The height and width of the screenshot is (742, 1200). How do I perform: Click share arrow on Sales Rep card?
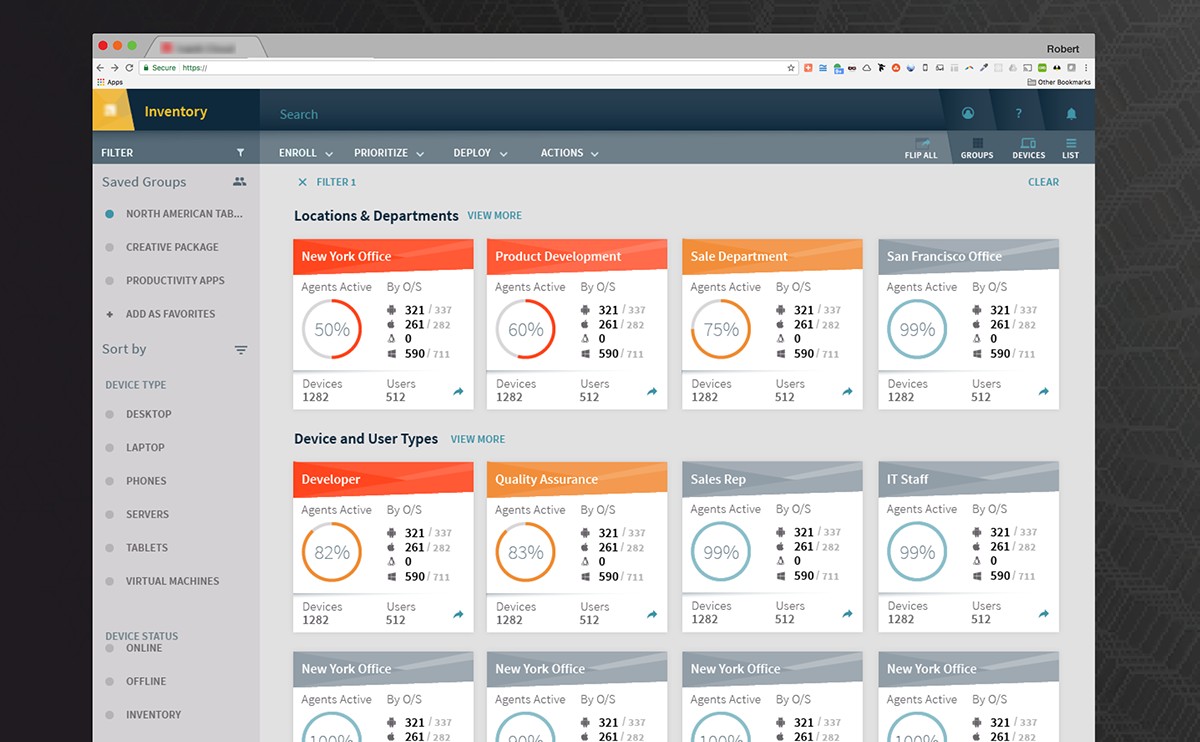pyautogui.click(x=847, y=614)
